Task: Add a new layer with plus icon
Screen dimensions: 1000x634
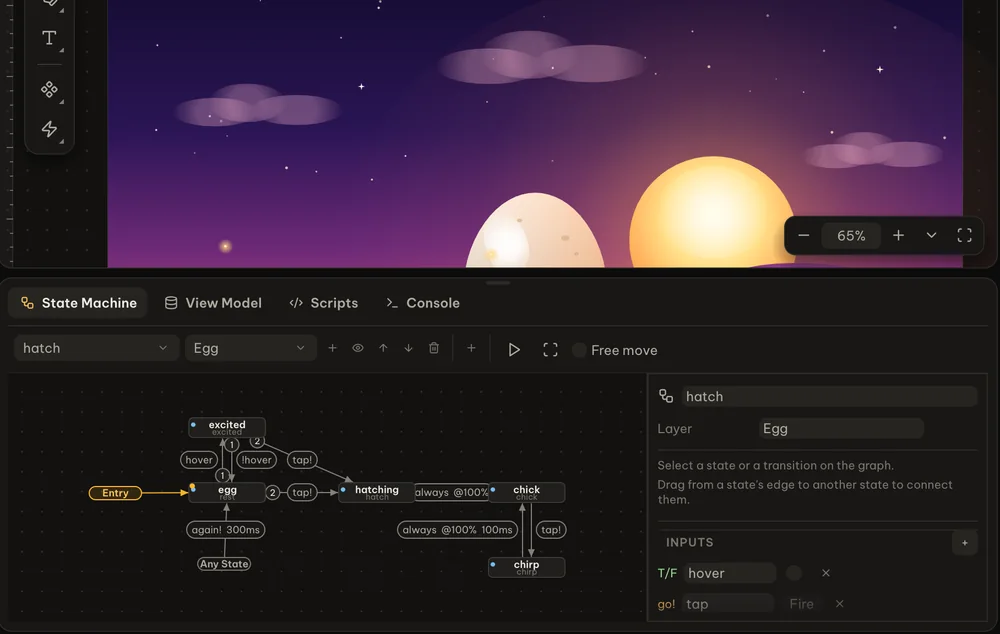Action: [x=332, y=348]
